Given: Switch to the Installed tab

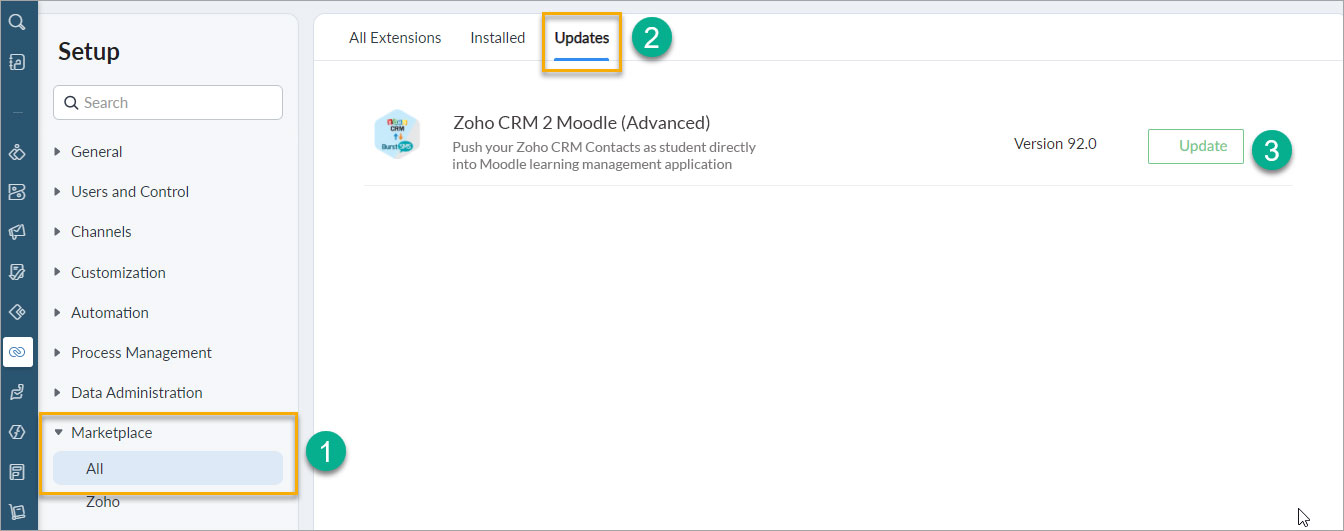Looking at the screenshot, I should point(498,38).
